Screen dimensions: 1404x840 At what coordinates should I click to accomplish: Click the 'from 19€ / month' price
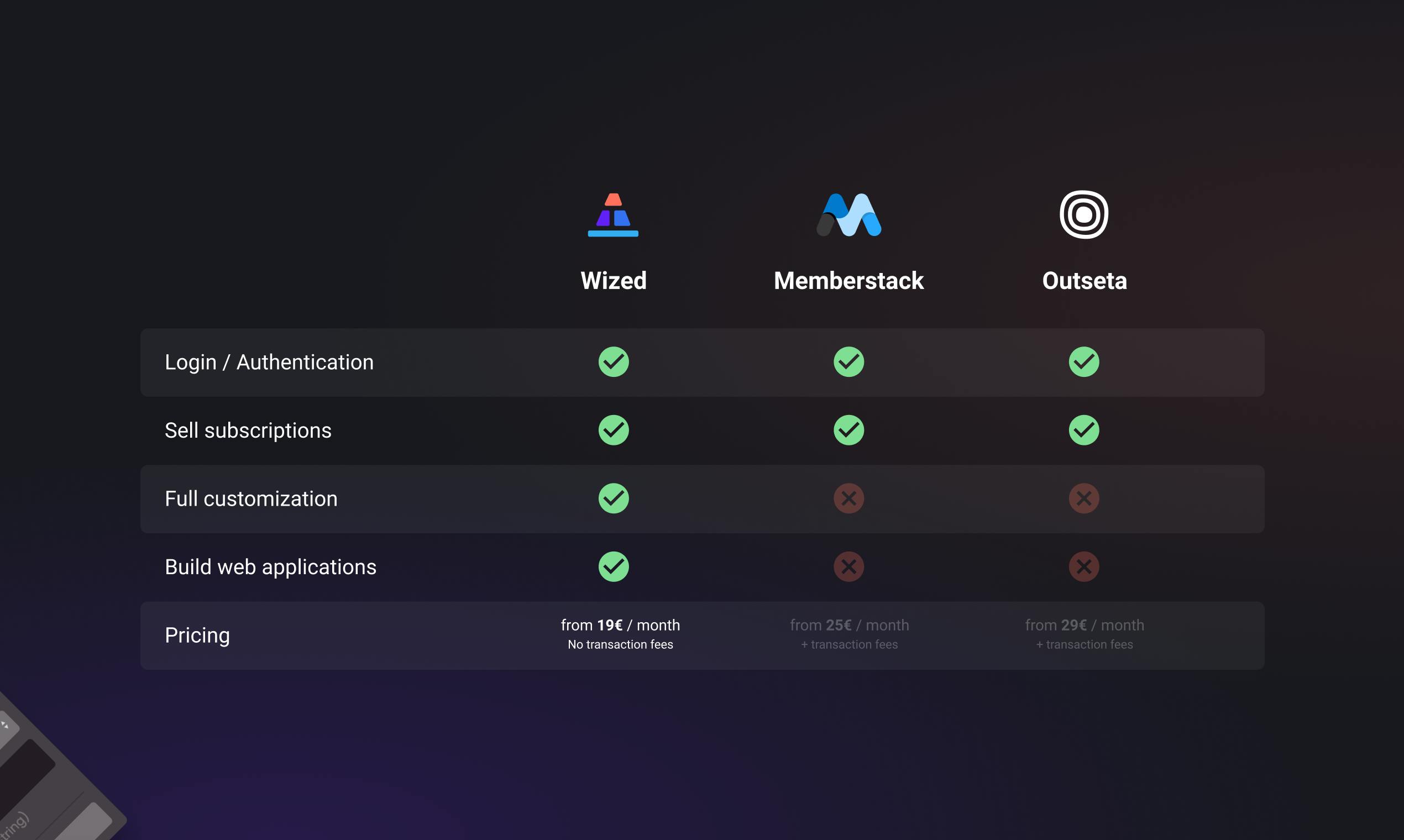[621, 625]
